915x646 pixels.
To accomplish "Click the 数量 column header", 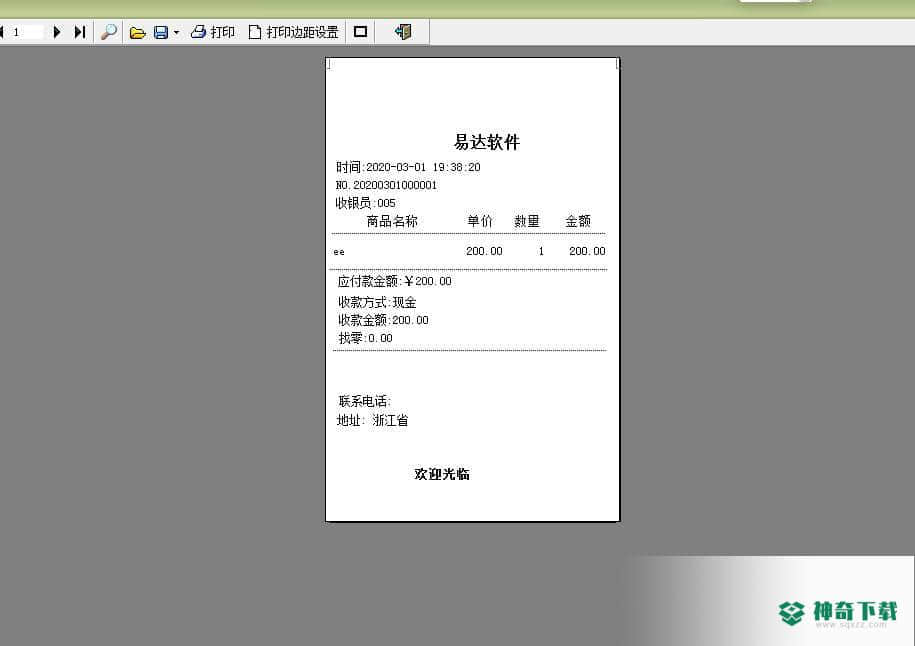I will coord(526,221).
